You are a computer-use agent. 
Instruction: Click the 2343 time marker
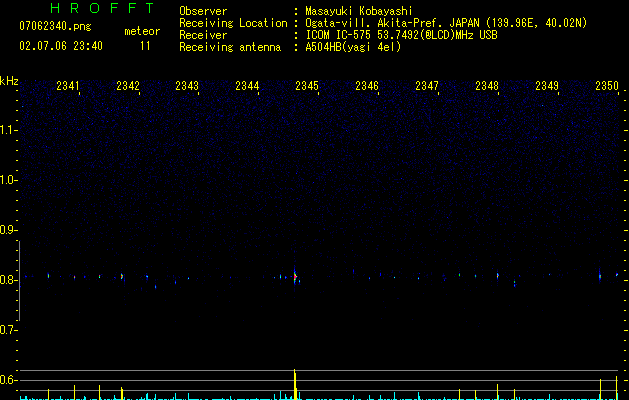187,86
